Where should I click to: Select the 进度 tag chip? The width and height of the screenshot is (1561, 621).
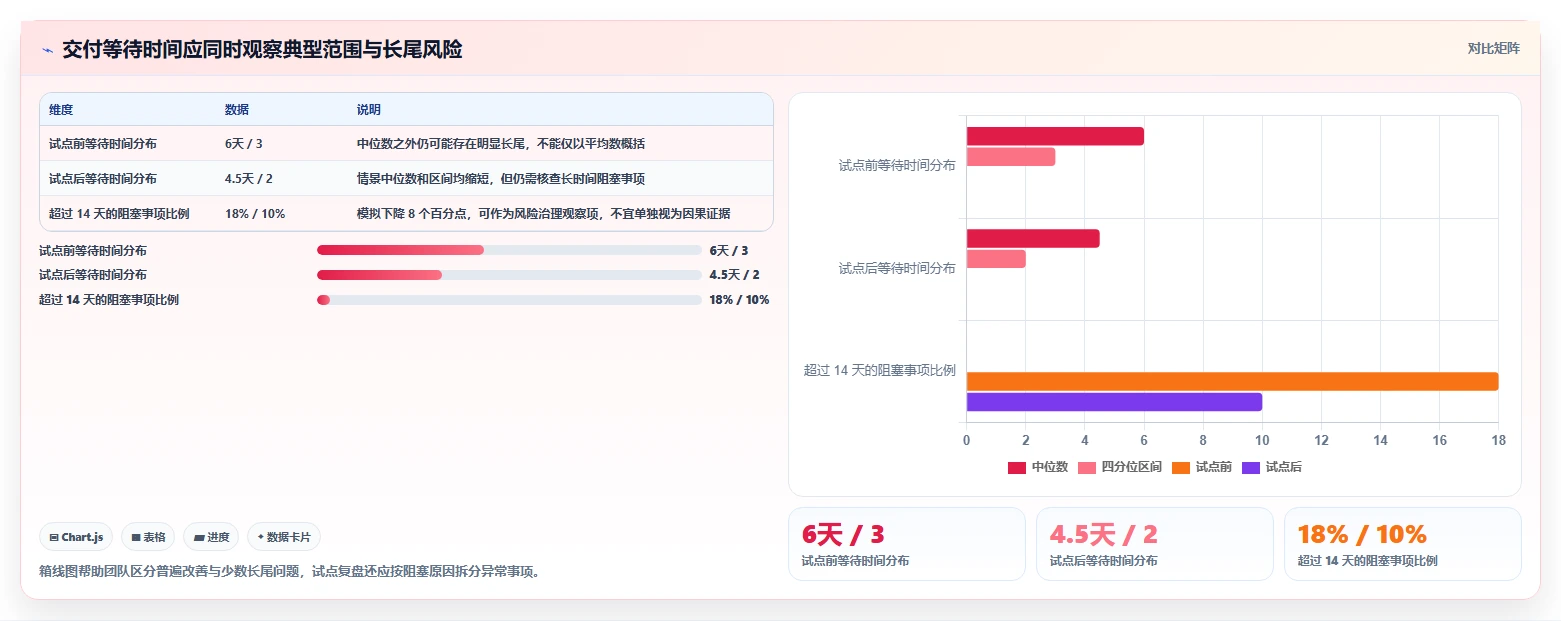[211, 537]
